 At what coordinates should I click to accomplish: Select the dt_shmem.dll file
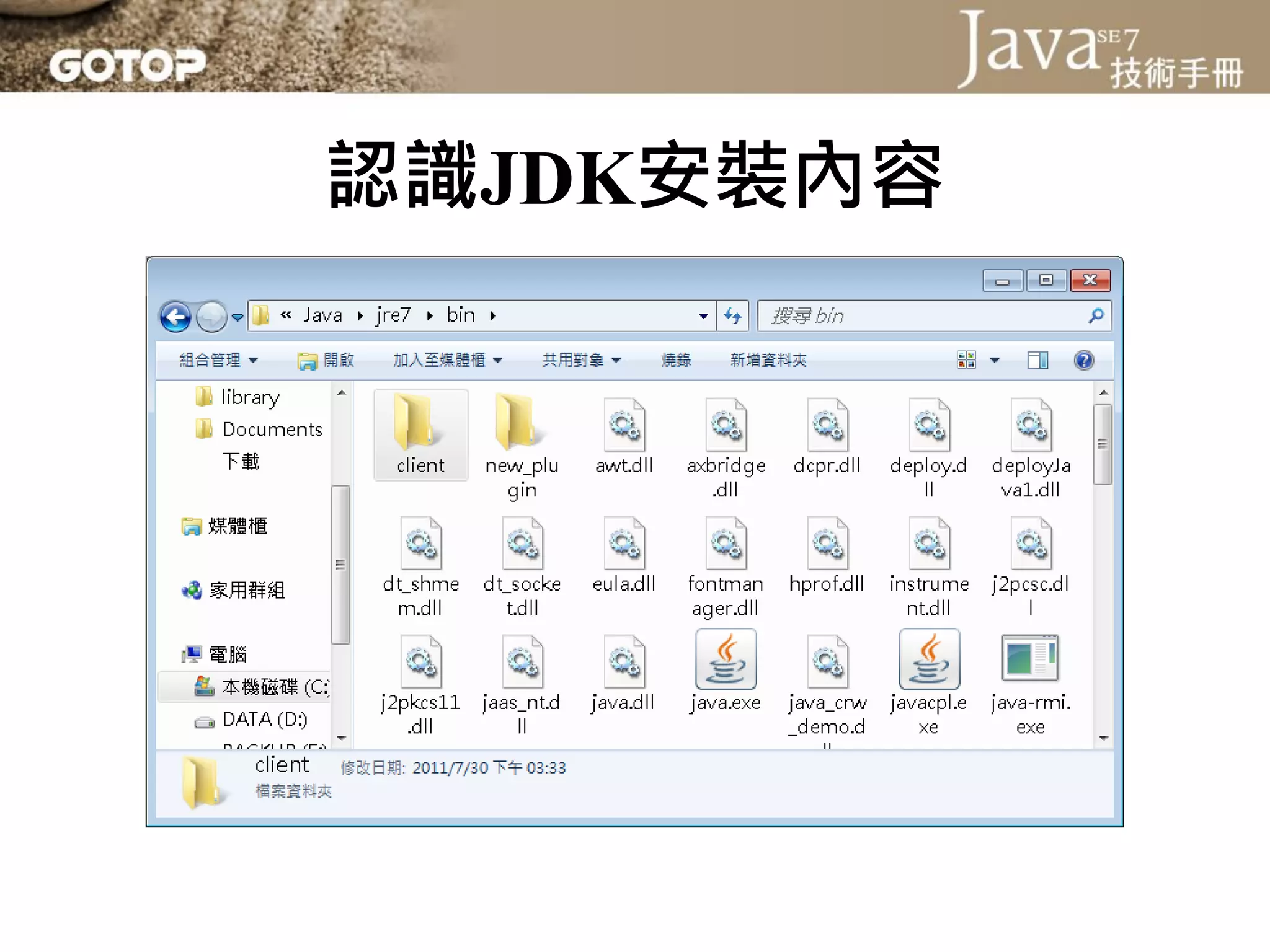[420, 566]
